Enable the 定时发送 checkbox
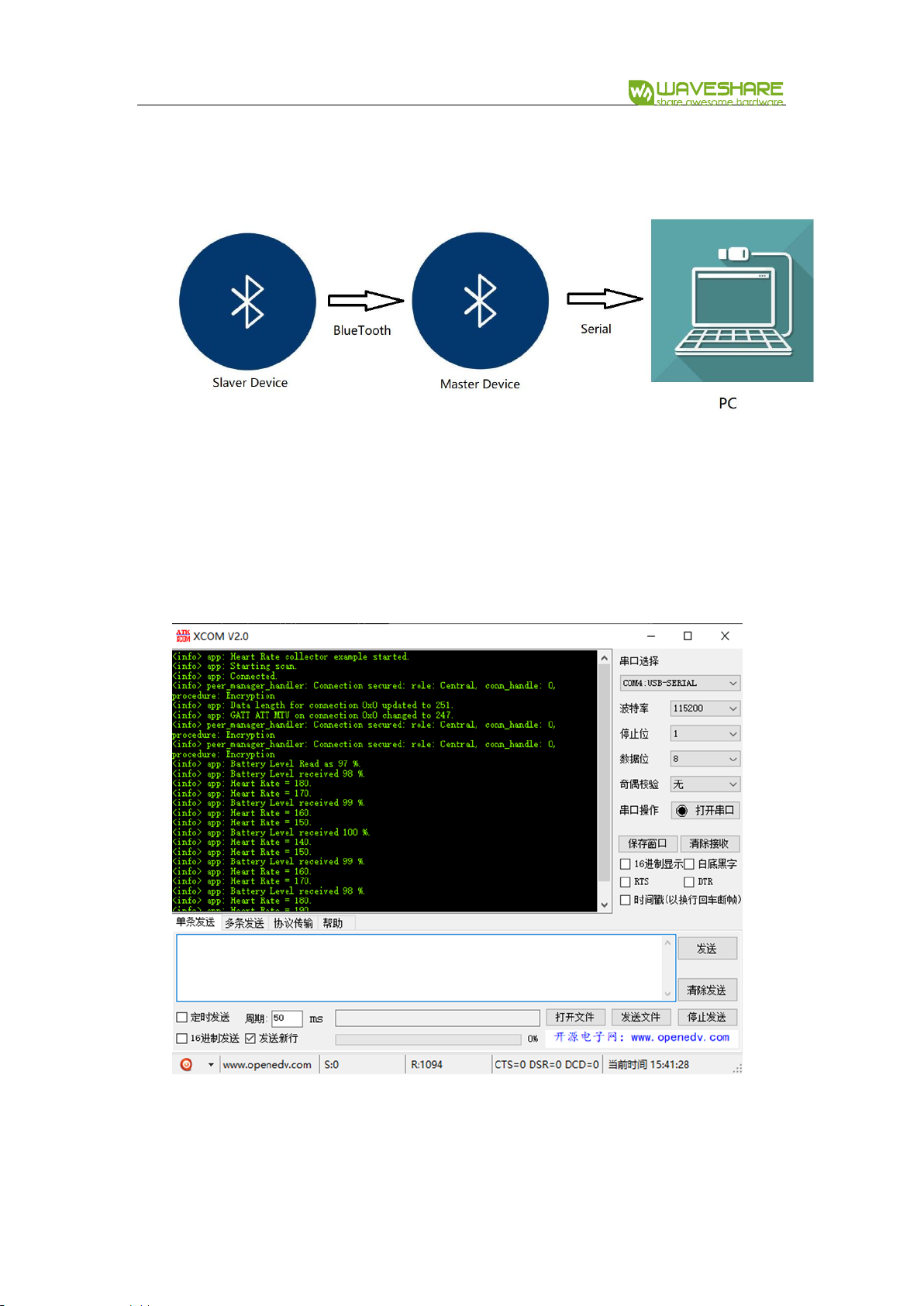Image resolution: width=924 pixels, height=1306 pixels. (182, 1018)
